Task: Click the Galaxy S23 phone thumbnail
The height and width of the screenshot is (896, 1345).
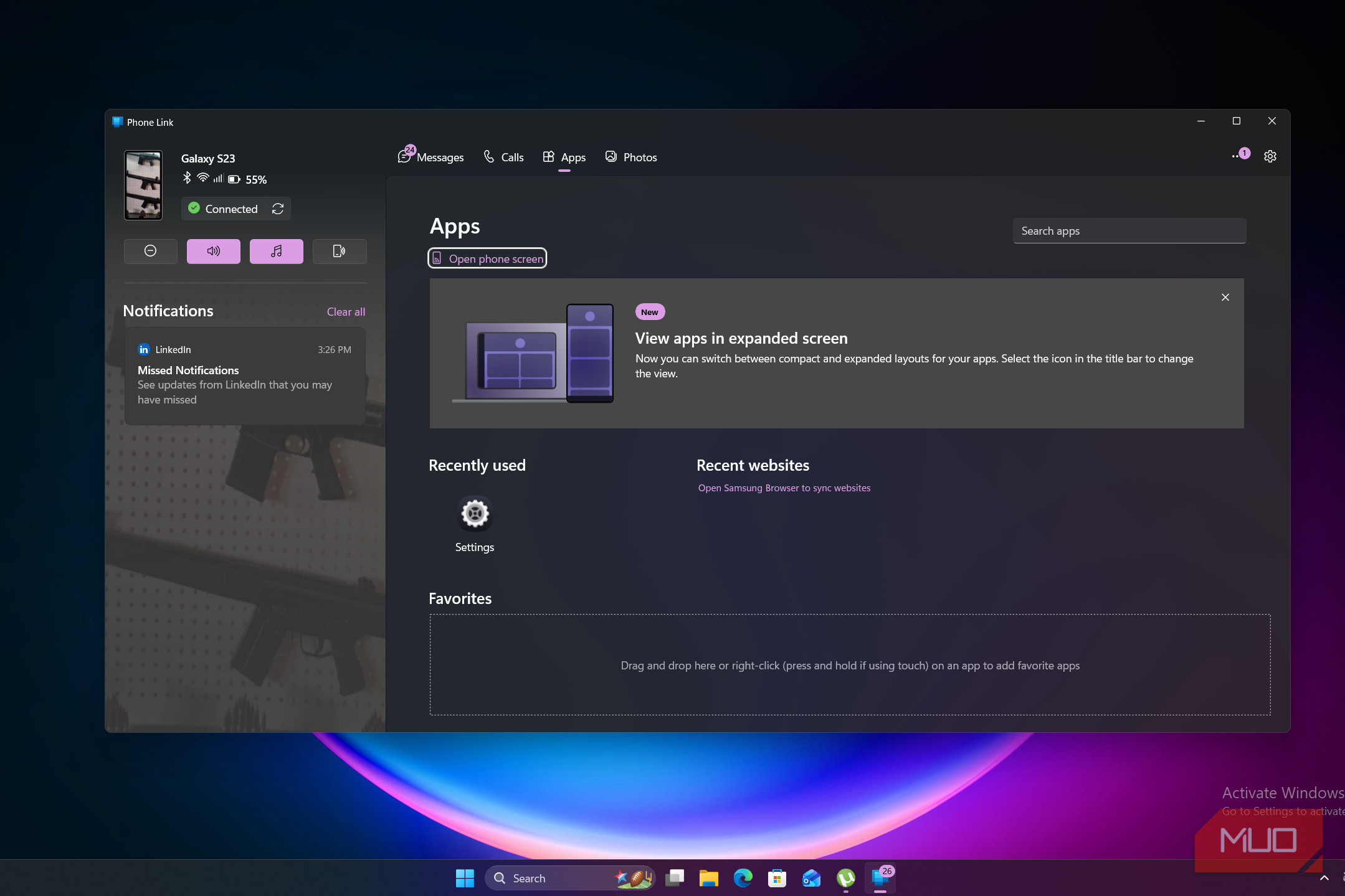Action: click(143, 185)
